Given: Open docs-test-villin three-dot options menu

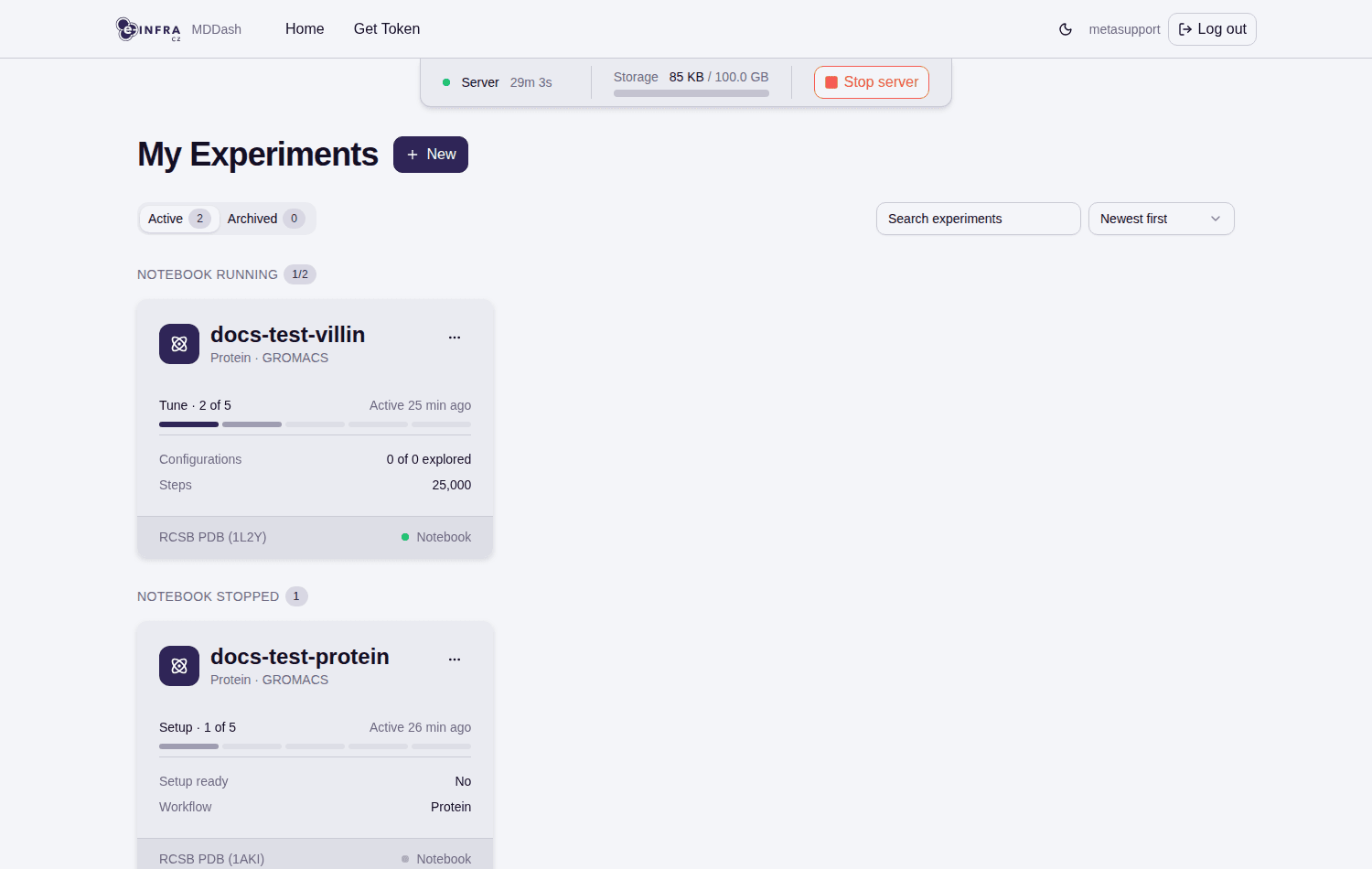Looking at the screenshot, I should 455,338.
